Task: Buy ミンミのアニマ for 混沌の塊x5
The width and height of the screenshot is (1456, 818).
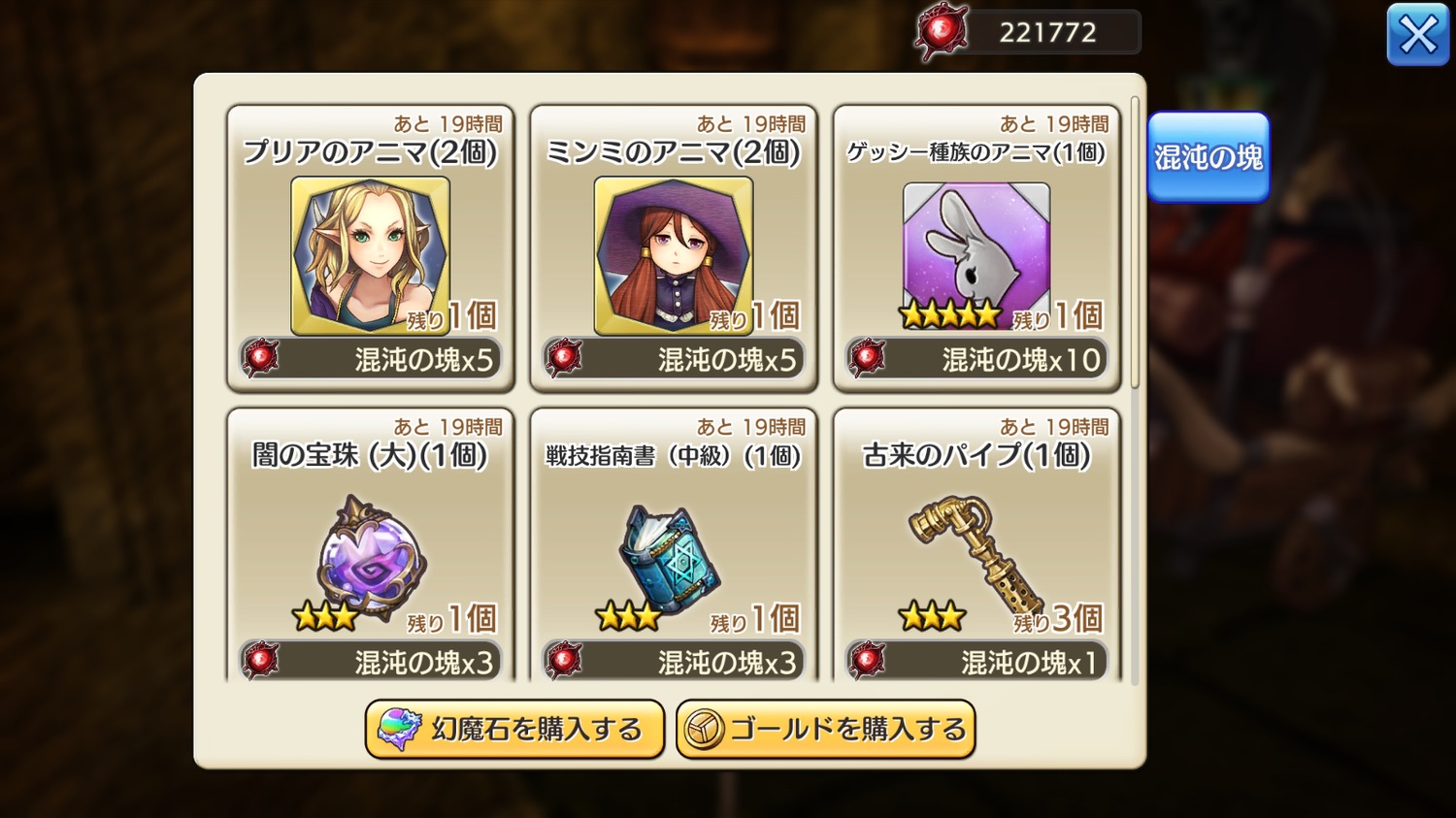Action: point(674,359)
